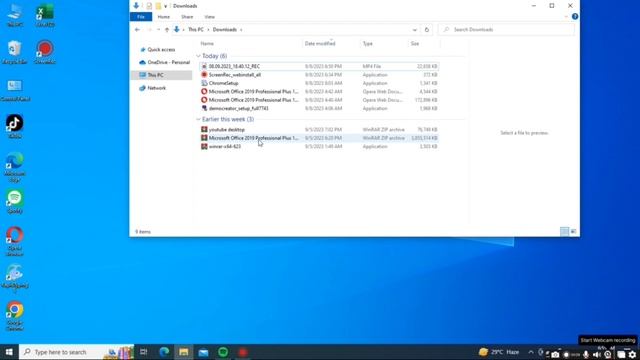Select the winrar-x64-623 application file
This screenshot has height=360, width=640.
click(319, 147)
